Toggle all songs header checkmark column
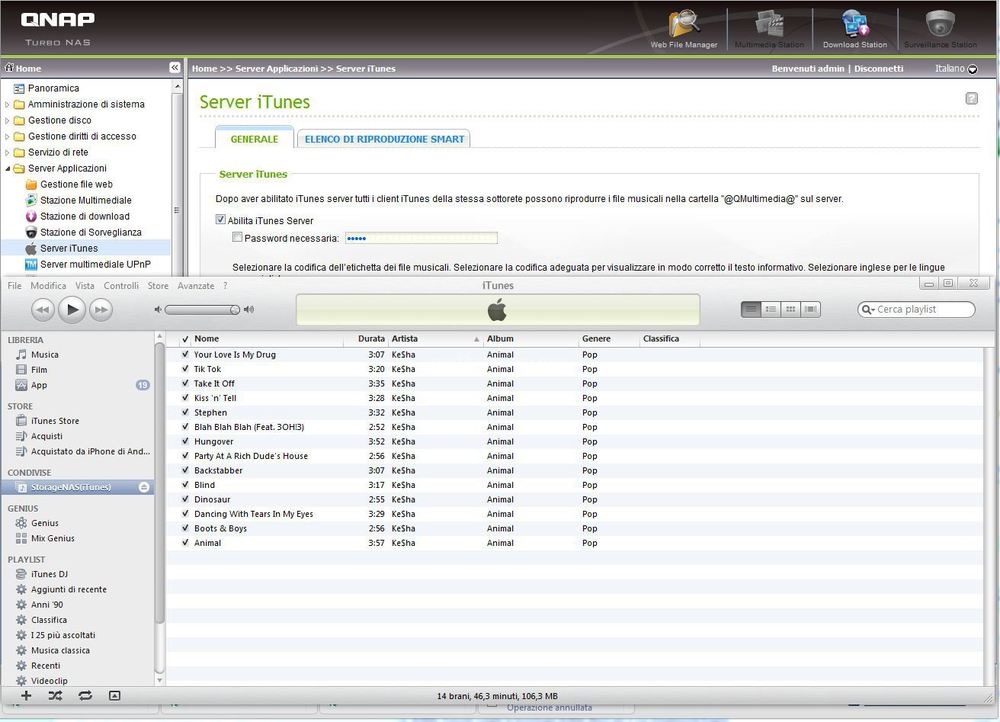This screenshot has height=722, width=1000. 185,339
